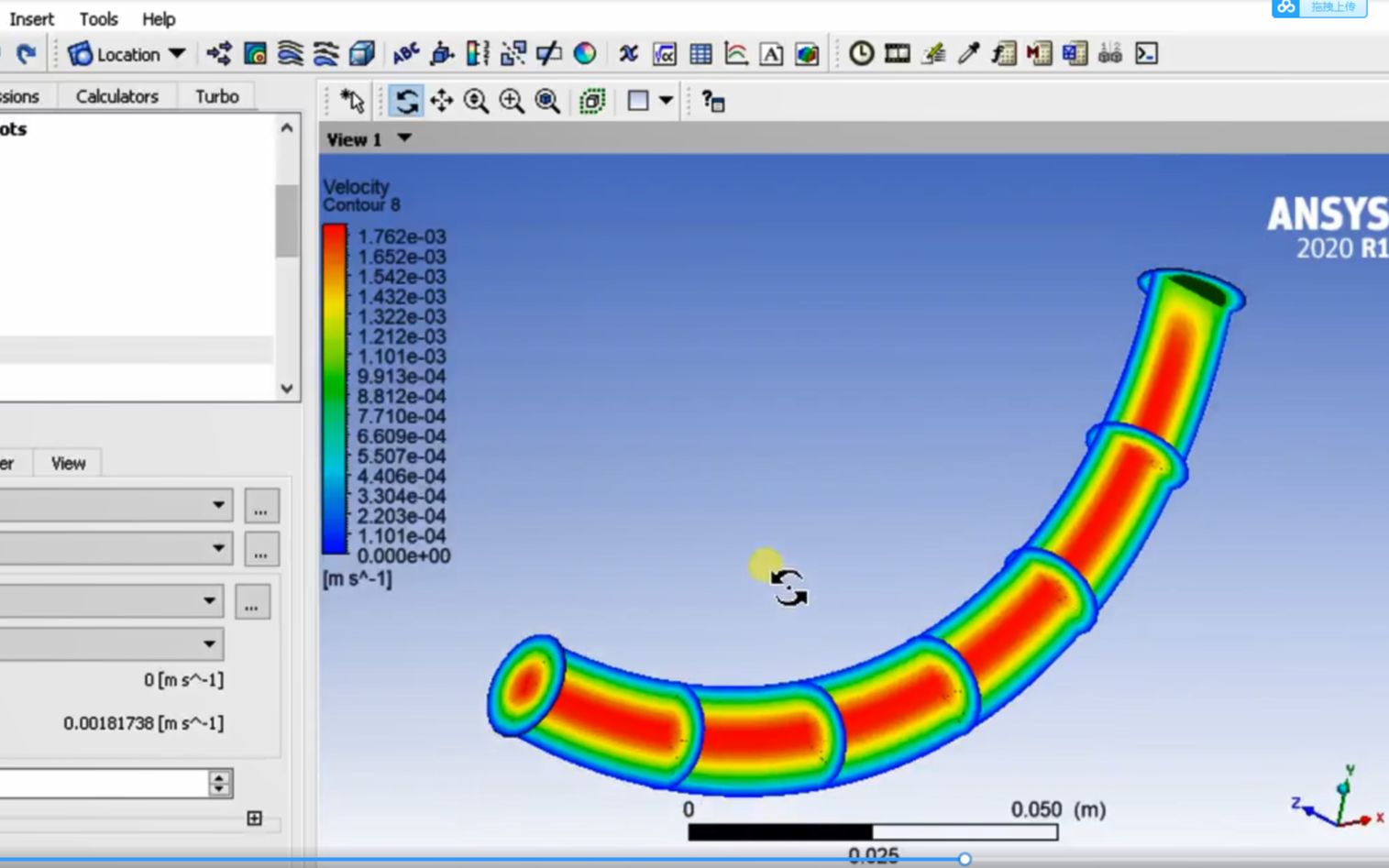Insert a figure
1389x868 pixels.
pyautogui.click(x=807, y=54)
